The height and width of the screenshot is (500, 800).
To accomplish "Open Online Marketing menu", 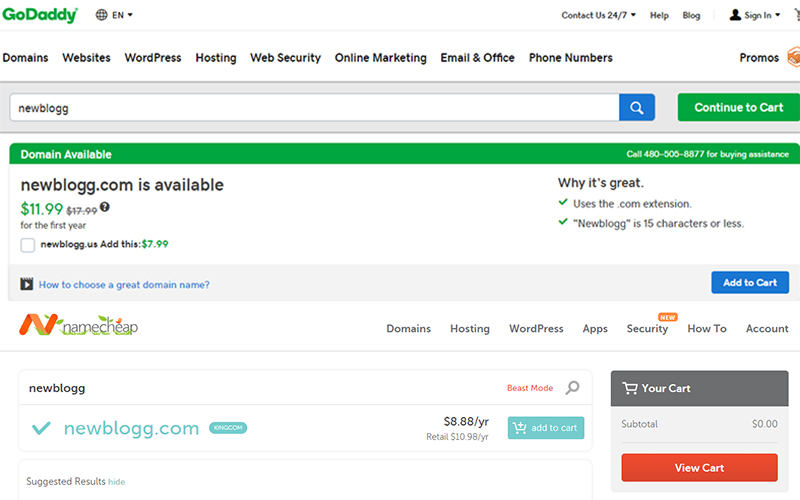I will tap(381, 58).
